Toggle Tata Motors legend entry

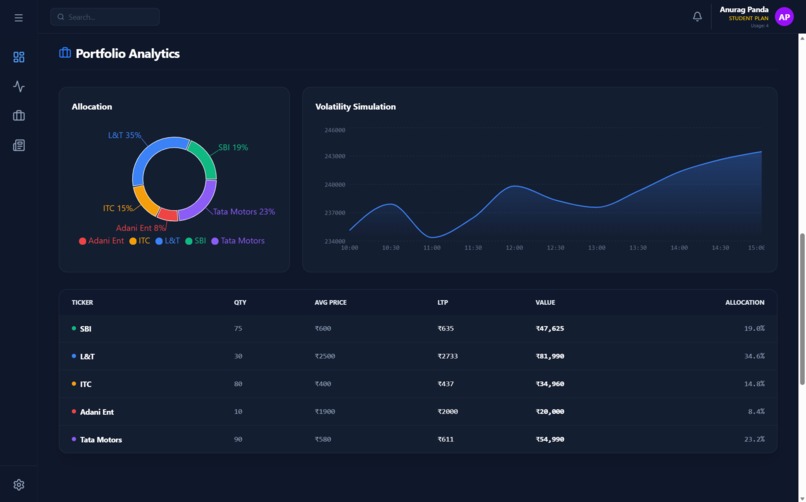(x=238, y=241)
